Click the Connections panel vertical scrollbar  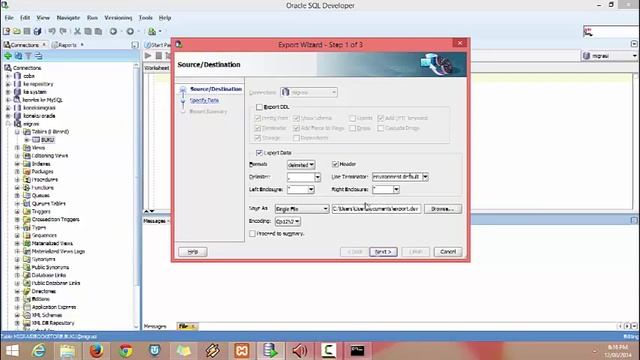[136, 196]
